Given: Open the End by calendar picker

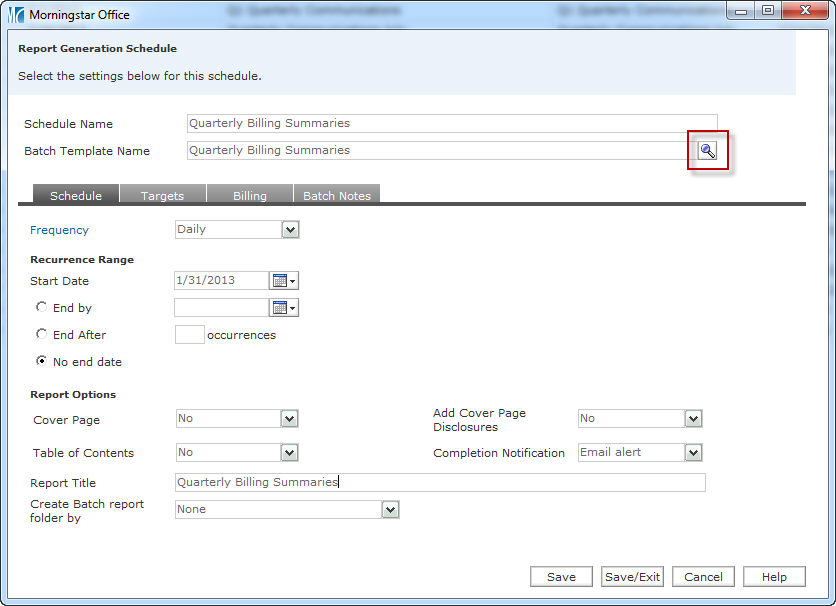Looking at the screenshot, I should coord(285,308).
